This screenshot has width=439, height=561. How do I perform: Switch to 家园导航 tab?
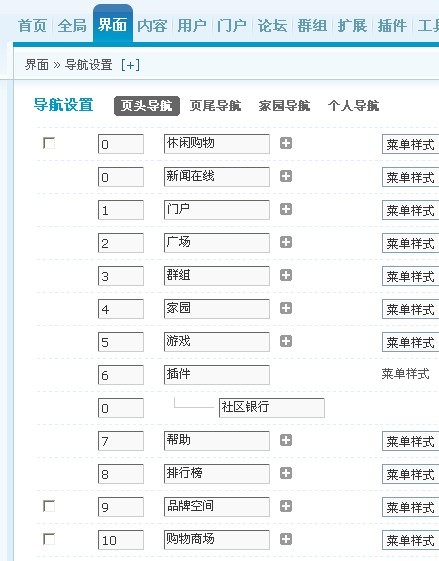pyautogui.click(x=284, y=106)
